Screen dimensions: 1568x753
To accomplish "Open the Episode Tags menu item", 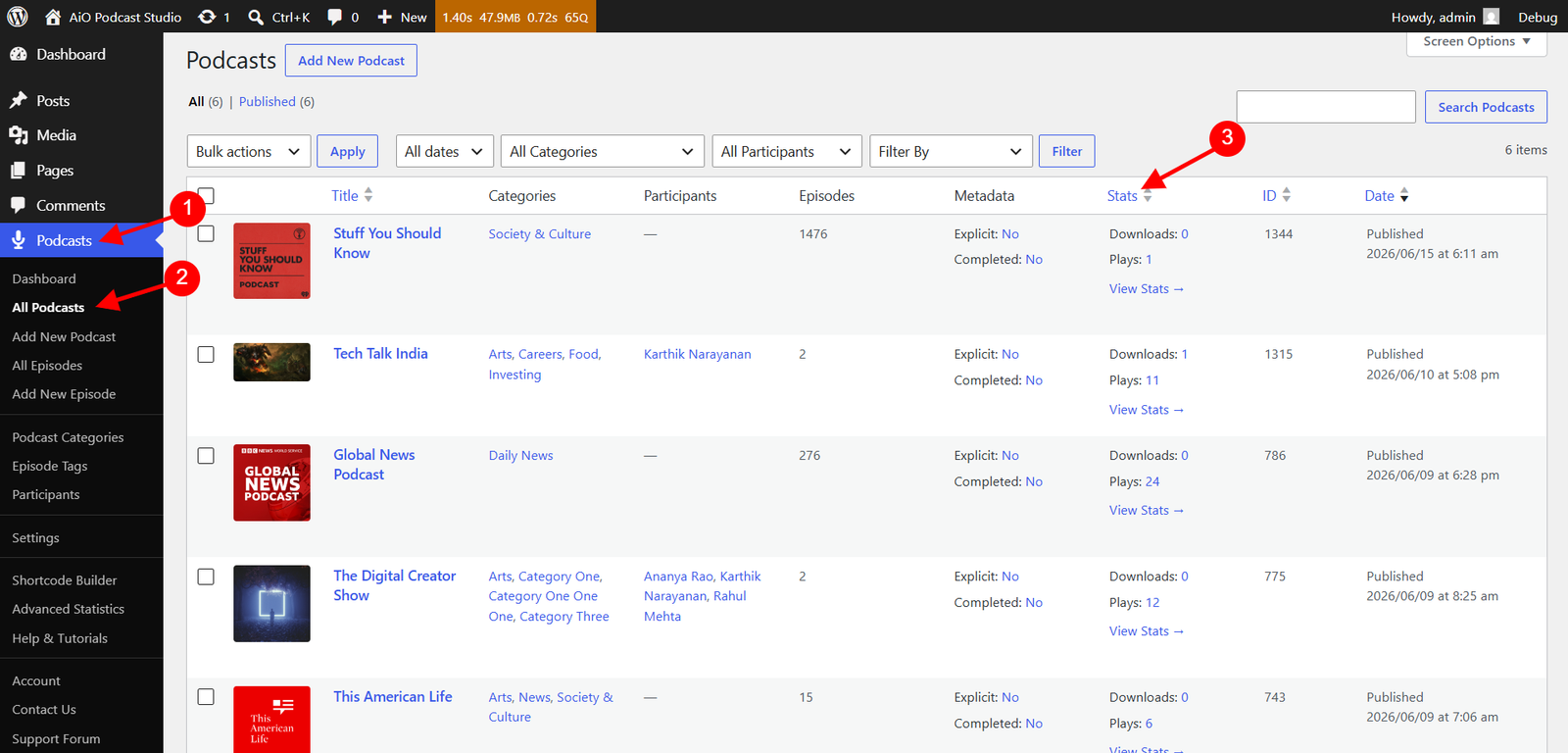I will (x=50, y=466).
